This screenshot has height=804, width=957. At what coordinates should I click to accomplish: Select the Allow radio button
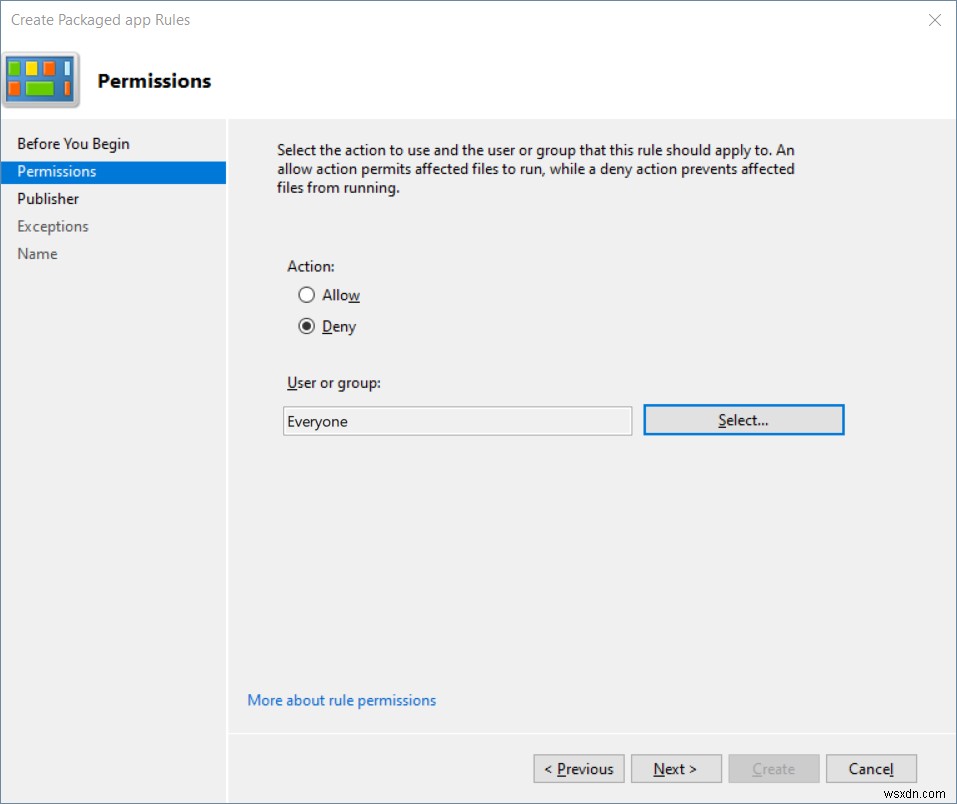(307, 295)
